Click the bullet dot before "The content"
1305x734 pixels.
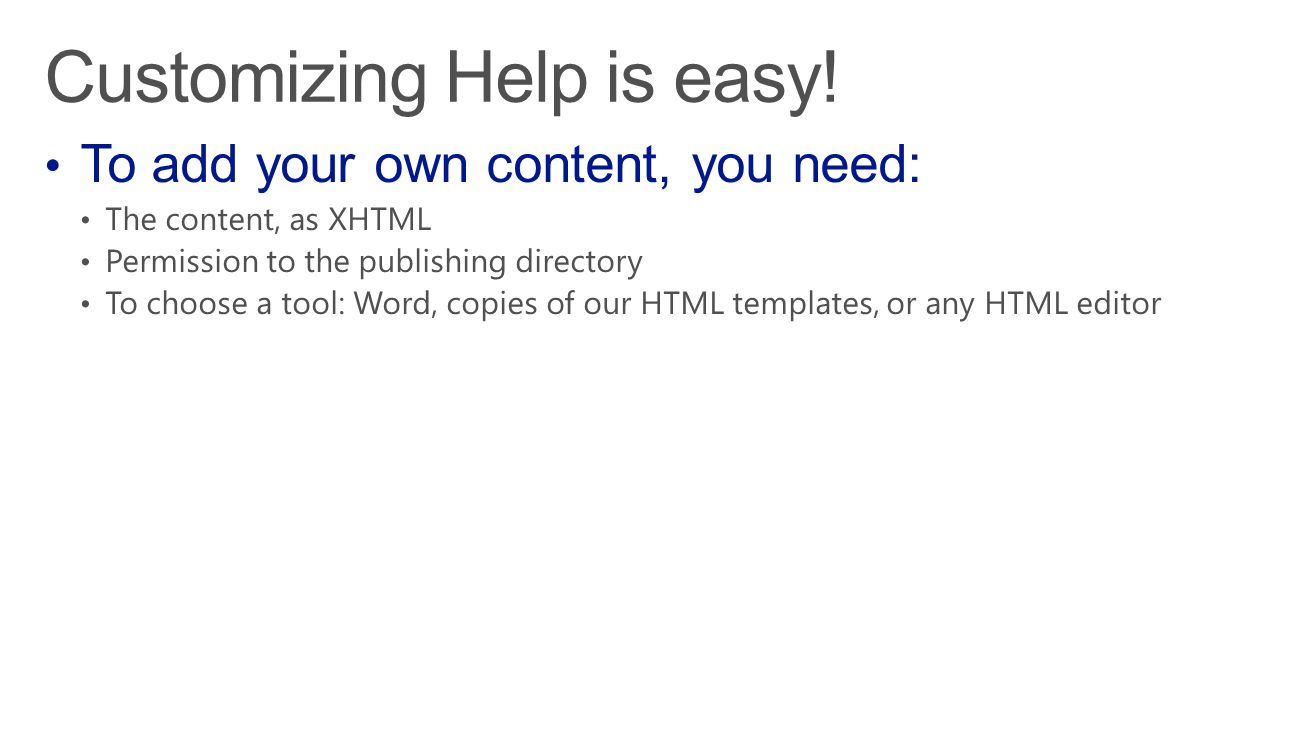coord(86,220)
